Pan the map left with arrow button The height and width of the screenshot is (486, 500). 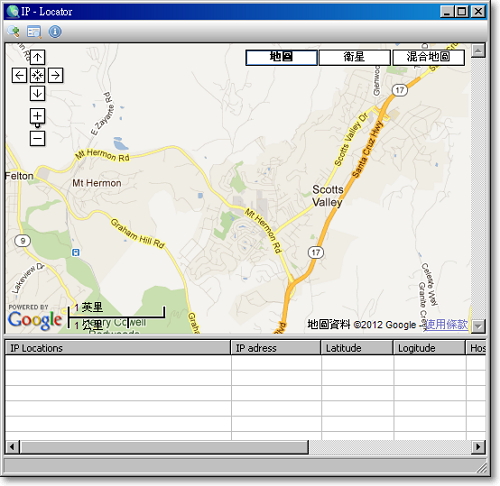[19, 75]
